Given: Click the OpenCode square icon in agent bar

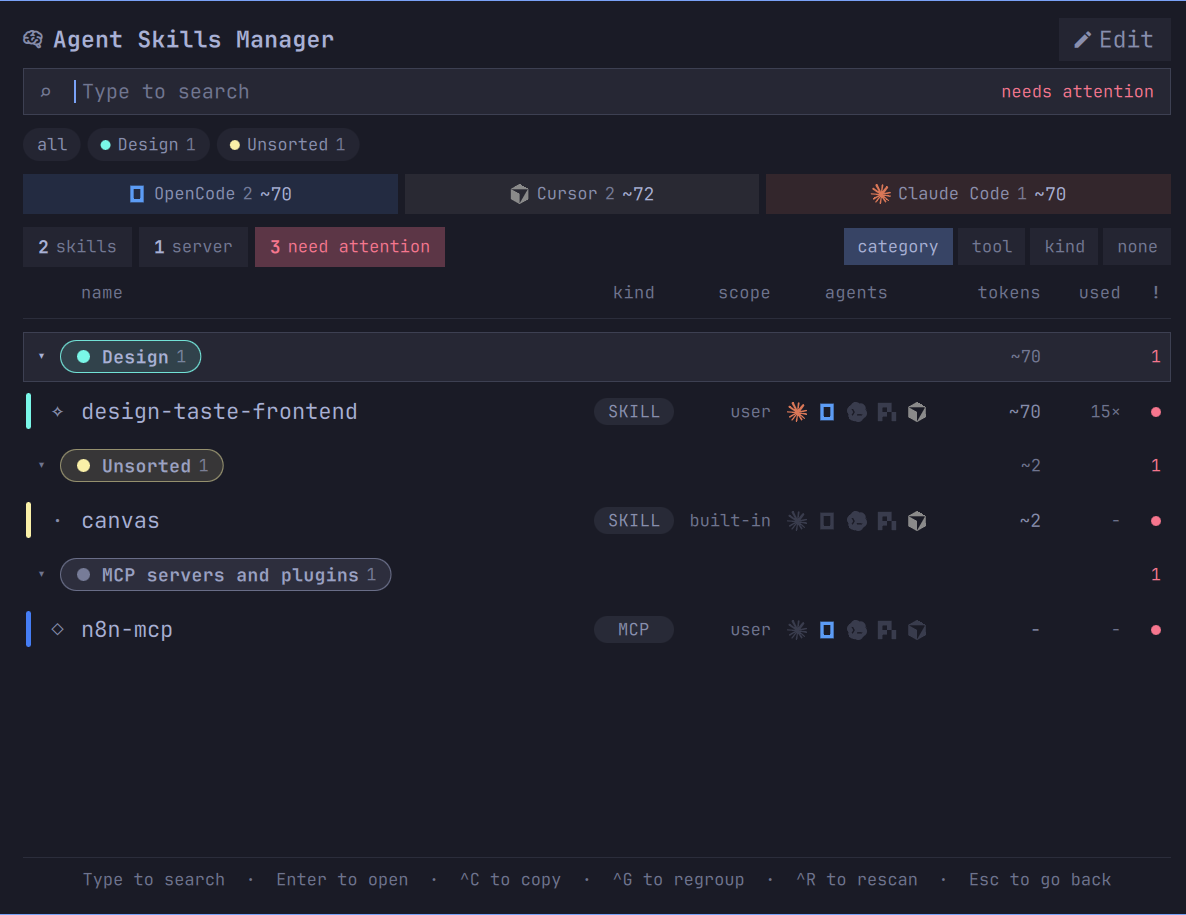Looking at the screenshot, I should pos(137,194).
